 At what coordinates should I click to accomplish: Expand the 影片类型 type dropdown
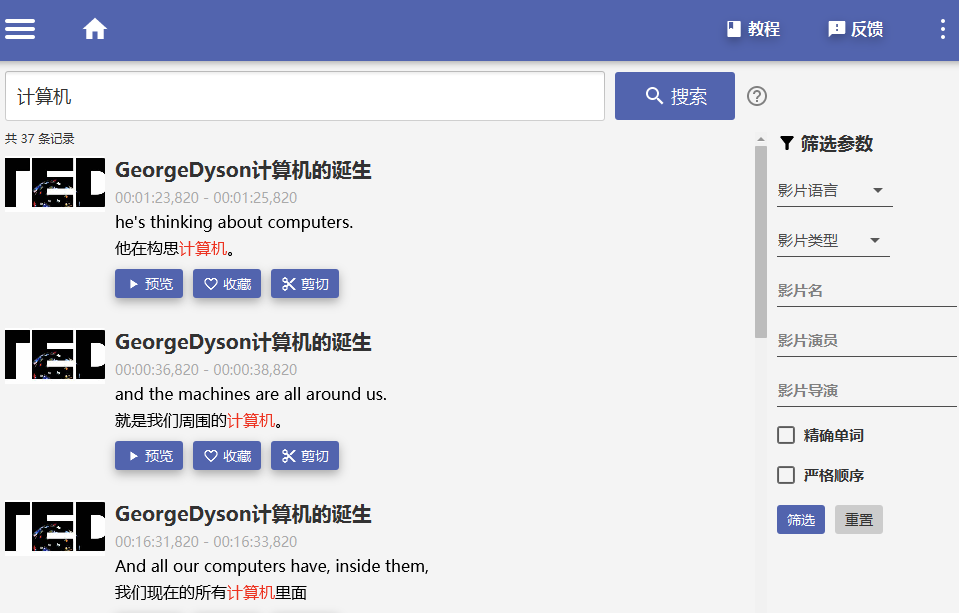(833, 241)
